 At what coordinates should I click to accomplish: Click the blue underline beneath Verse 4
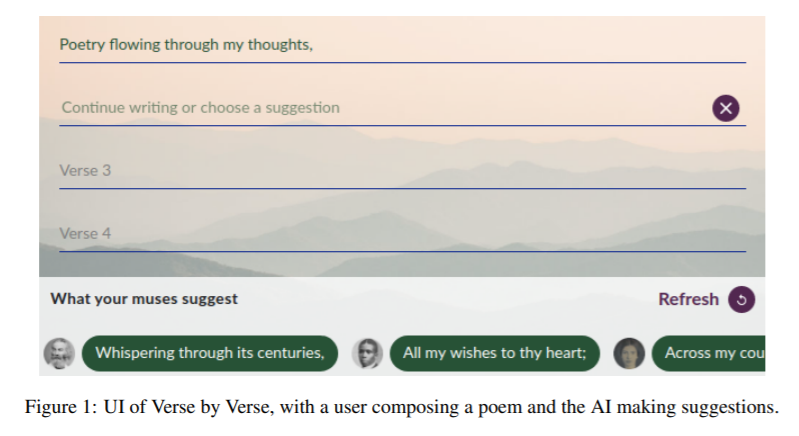click(403, 252)
